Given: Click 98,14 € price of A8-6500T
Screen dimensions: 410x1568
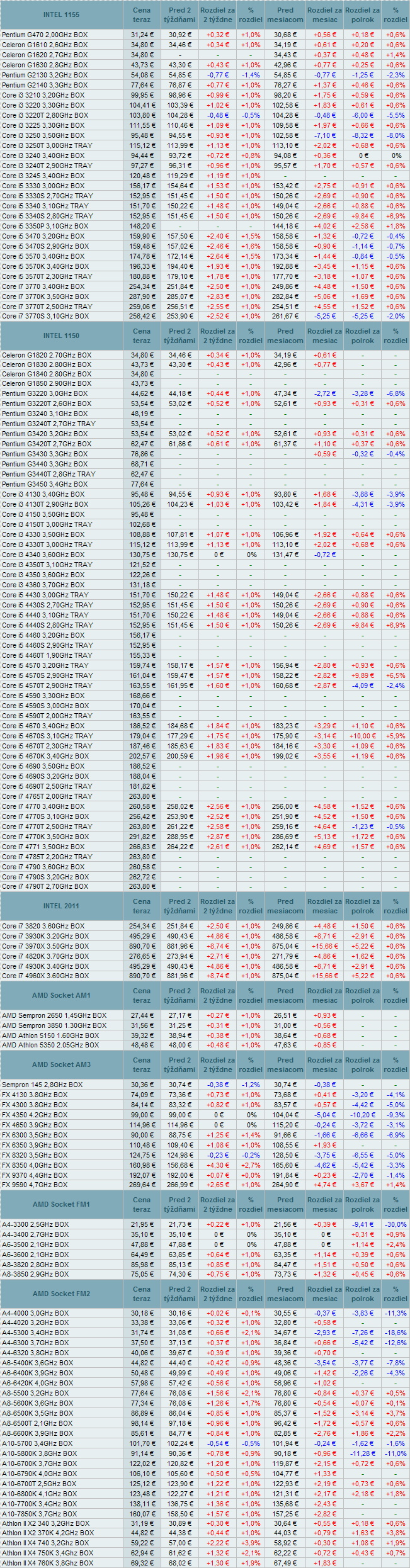Looking at the screenshot, I should (142, 1423).
